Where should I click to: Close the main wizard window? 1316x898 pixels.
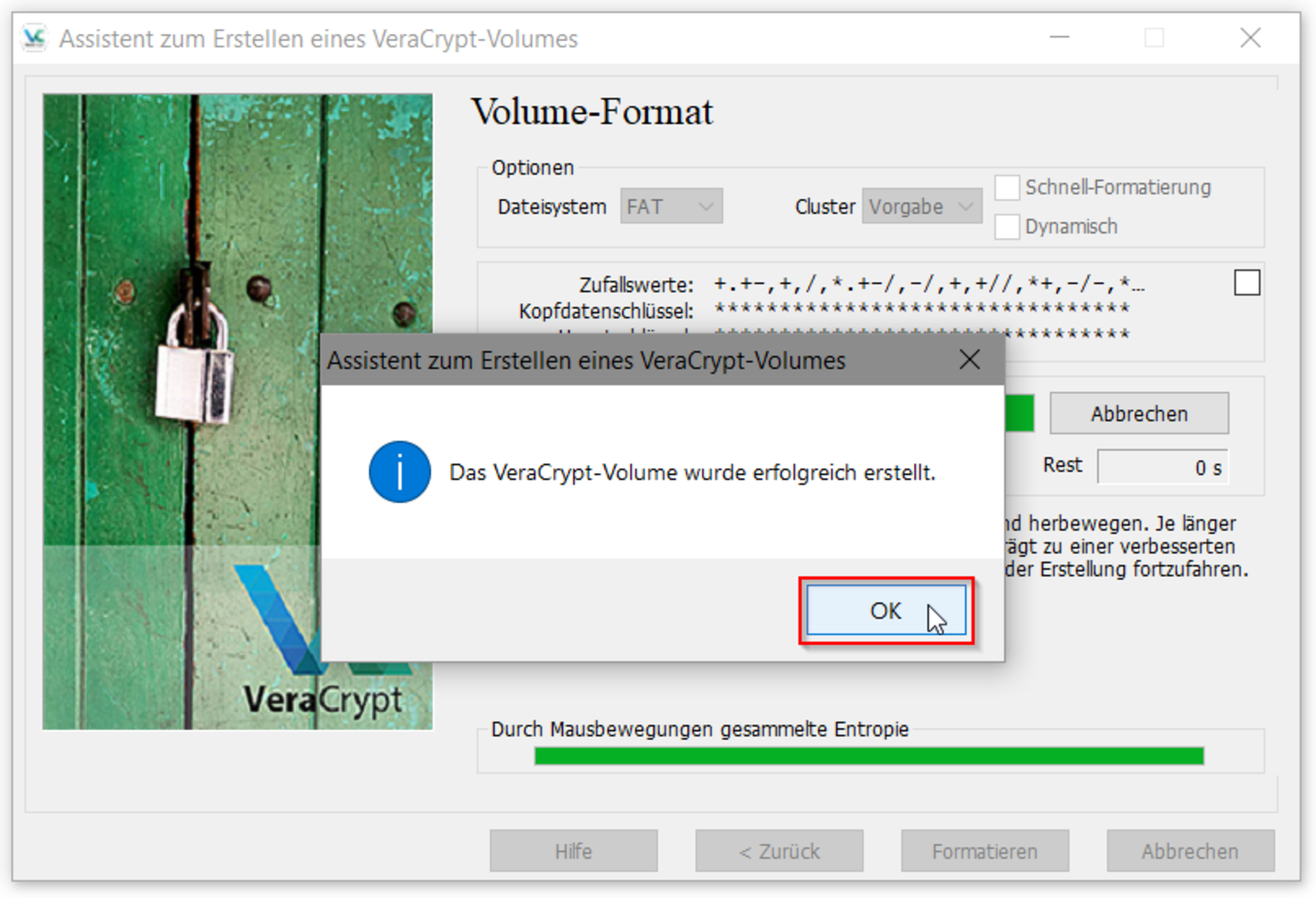1250,37
